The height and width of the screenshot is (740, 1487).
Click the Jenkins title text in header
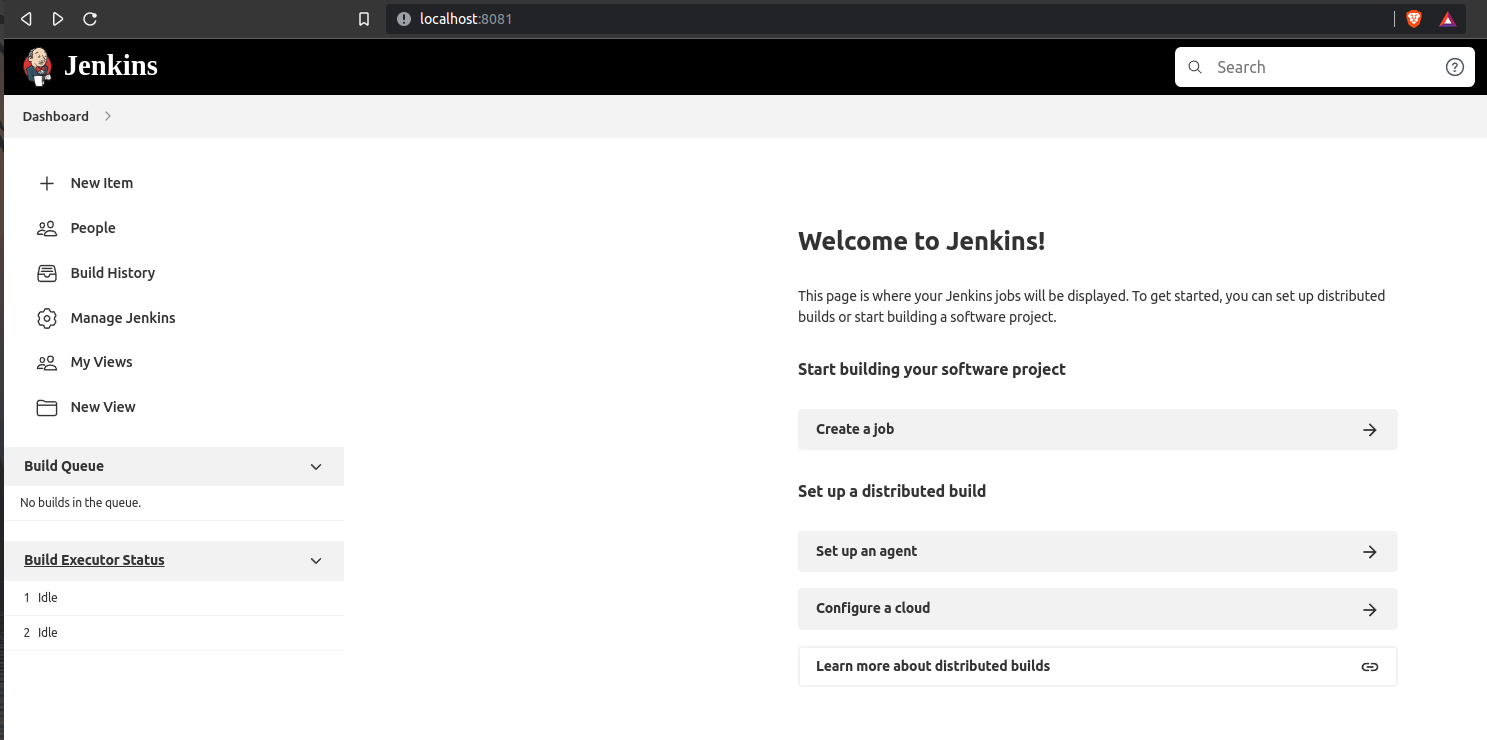pyautogui.click(x=111, y=66)
